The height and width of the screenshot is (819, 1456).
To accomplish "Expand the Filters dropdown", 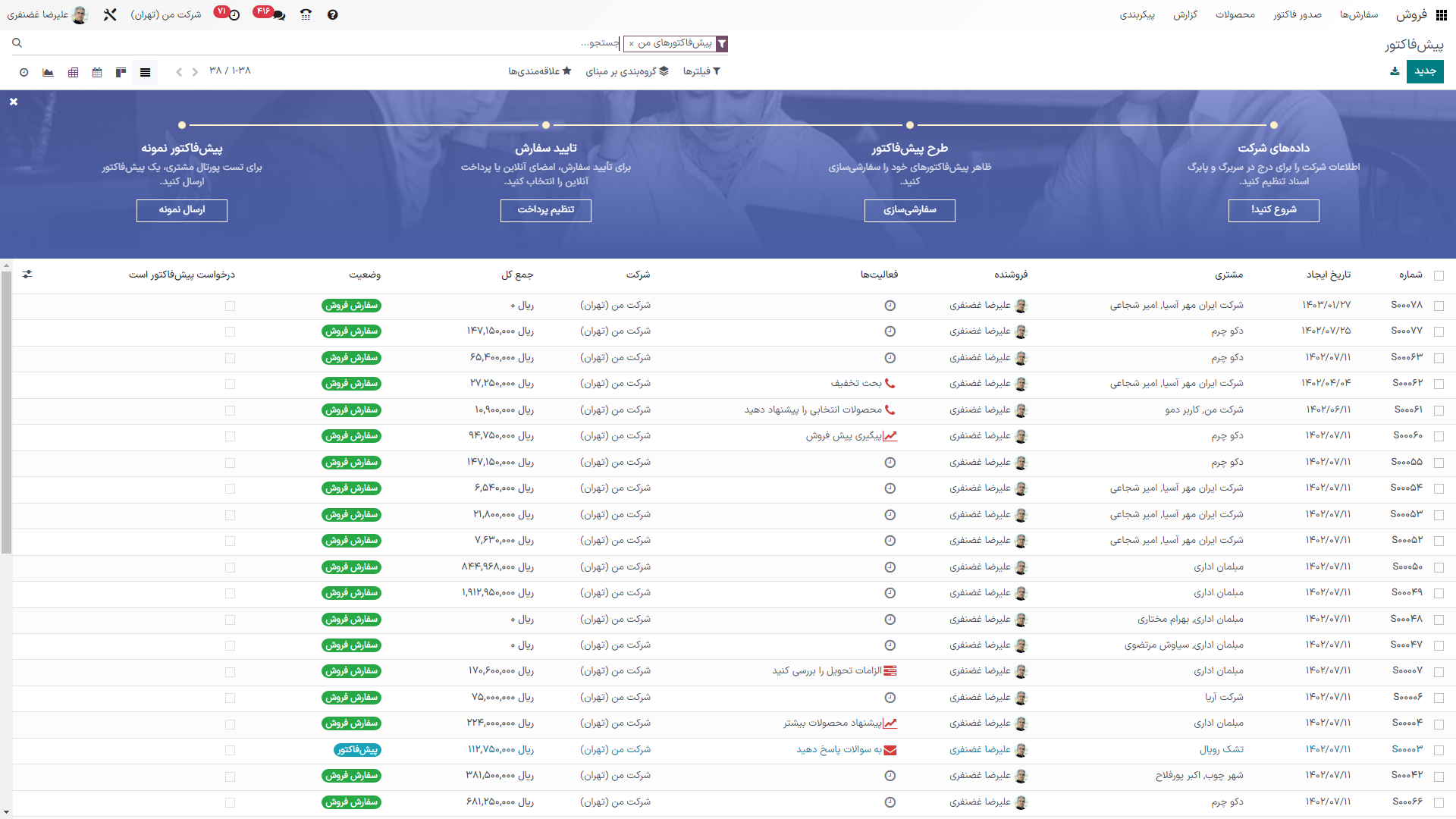I will click(701, 71).
